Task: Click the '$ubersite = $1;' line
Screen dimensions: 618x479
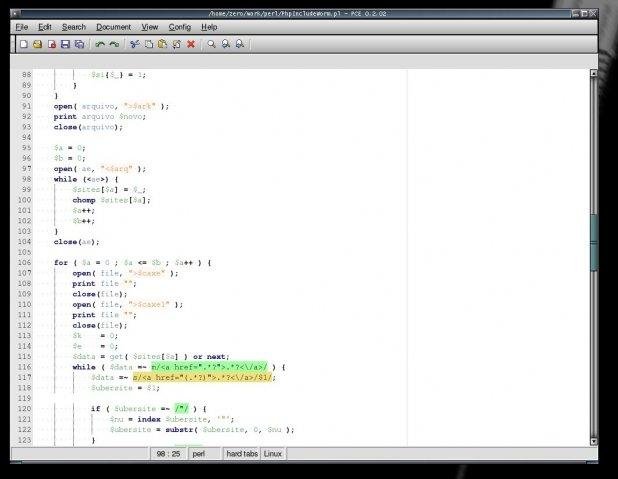Action: point(125,388)
